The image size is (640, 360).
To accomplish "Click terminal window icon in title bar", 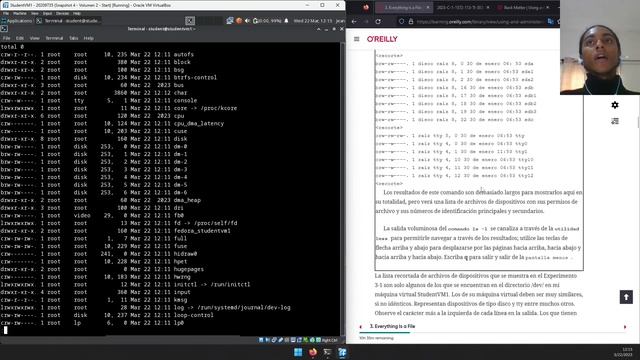I will coord(4,29).
